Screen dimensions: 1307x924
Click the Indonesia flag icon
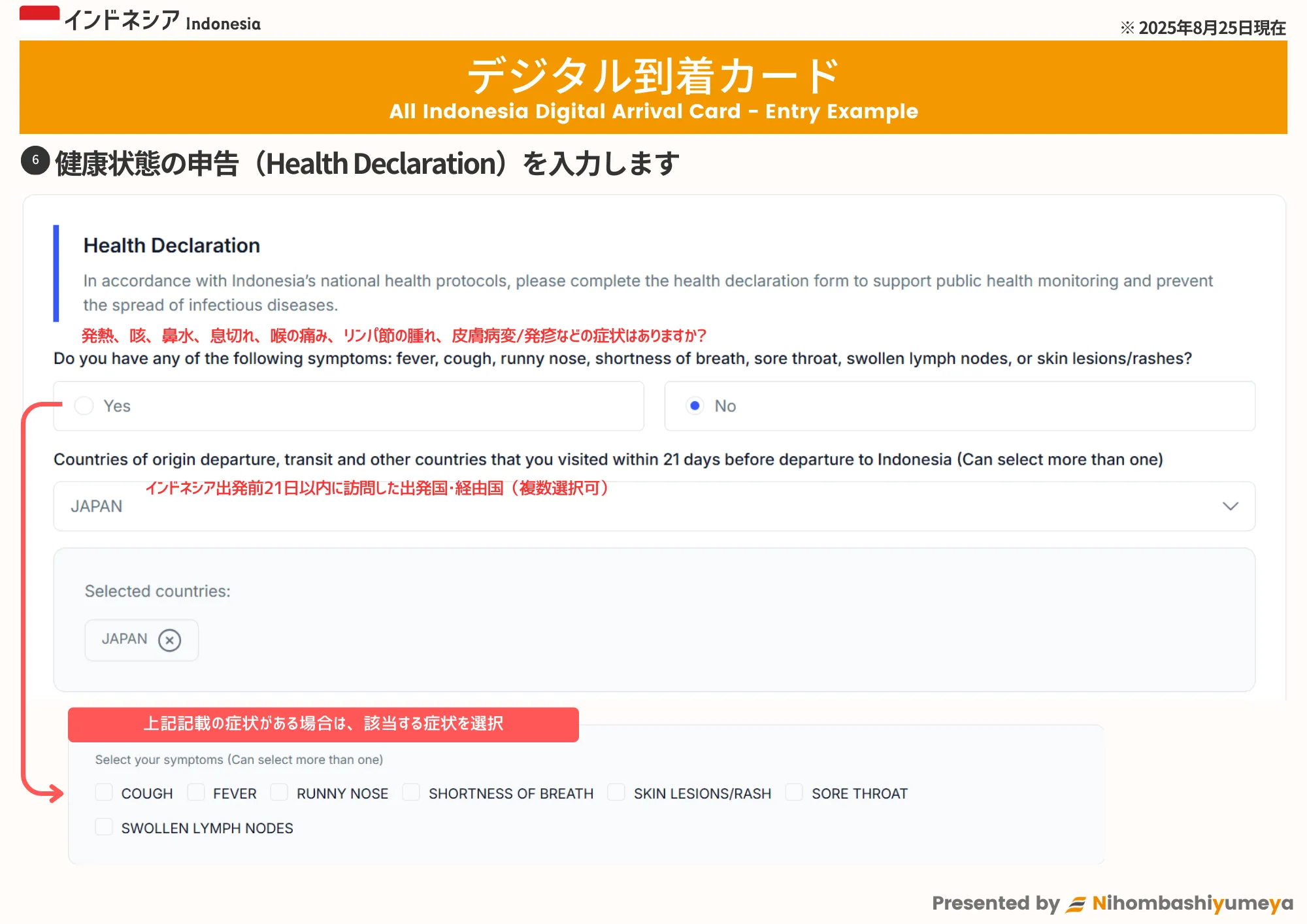(x=39, y=20)
